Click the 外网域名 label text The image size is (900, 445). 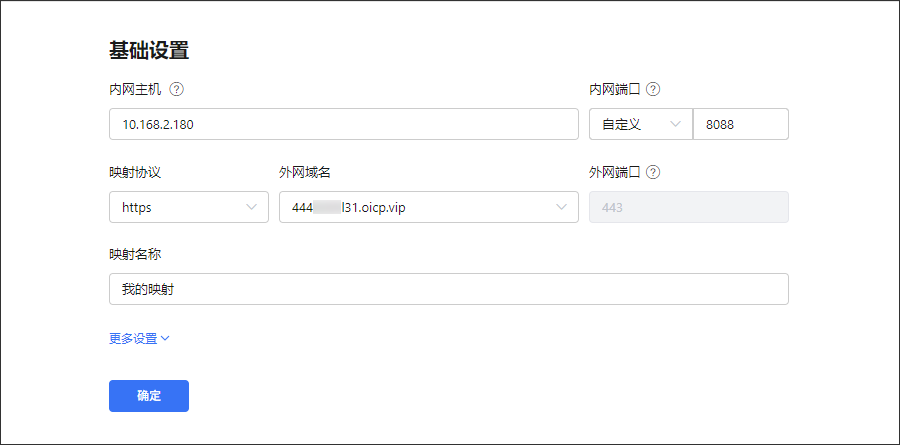click(305, 172)
